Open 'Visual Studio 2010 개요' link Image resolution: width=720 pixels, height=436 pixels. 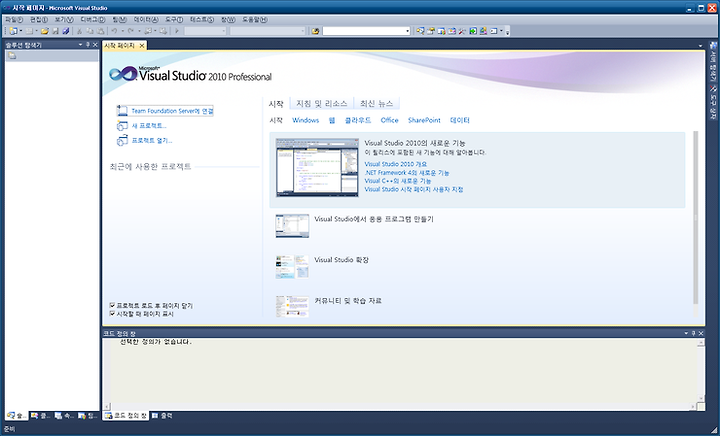(395, 164)
